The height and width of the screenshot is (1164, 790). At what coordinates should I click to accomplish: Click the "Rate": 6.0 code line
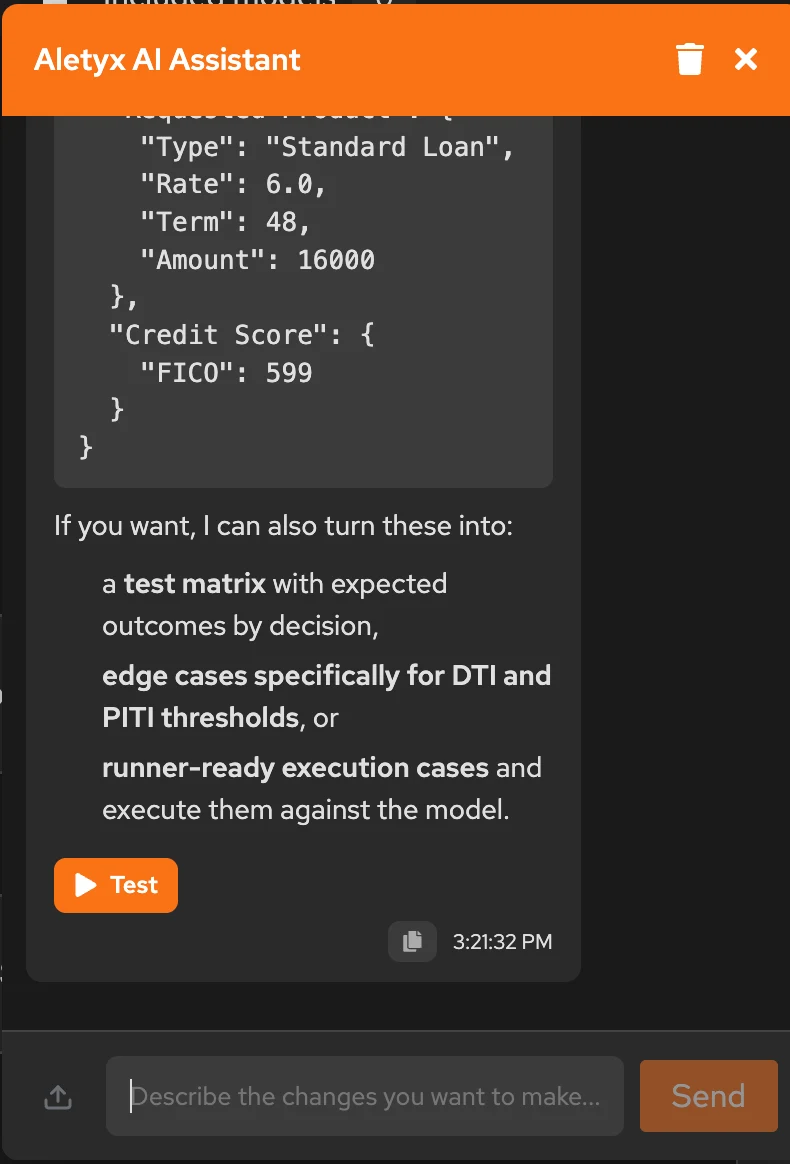[x=233, y=184]
